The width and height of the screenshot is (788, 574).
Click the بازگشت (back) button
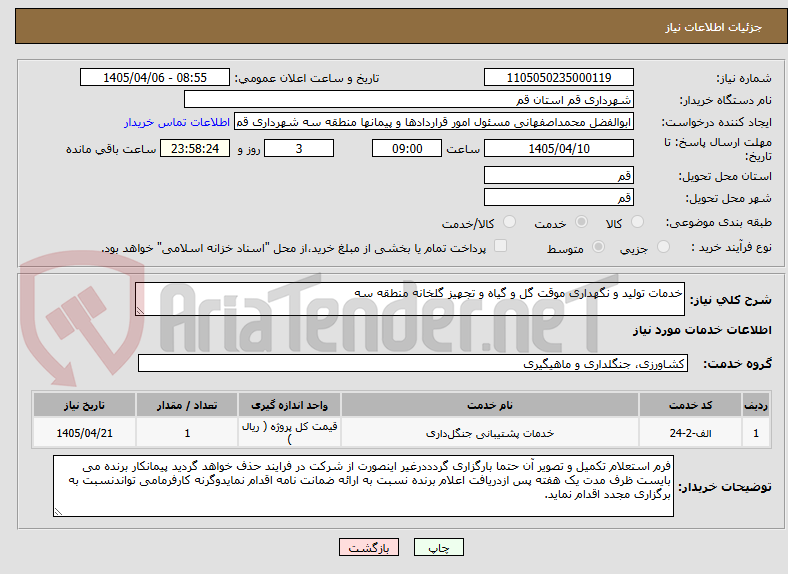tap(369, 547)
